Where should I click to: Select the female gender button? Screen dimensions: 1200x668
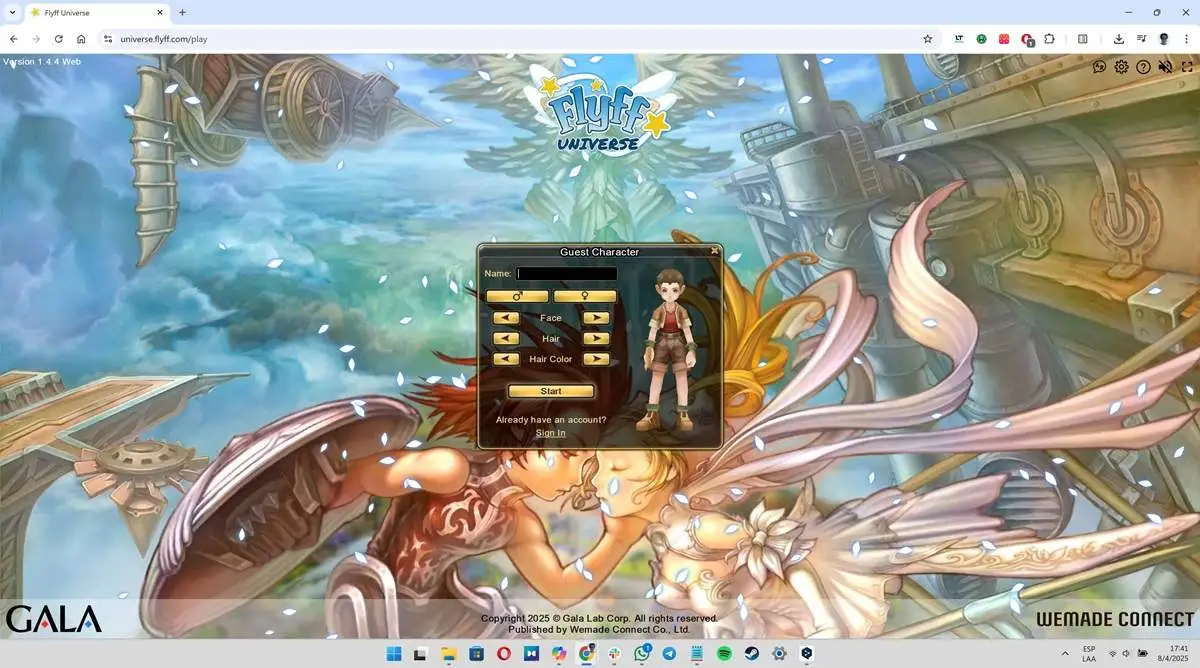click(x=585, y=296)
